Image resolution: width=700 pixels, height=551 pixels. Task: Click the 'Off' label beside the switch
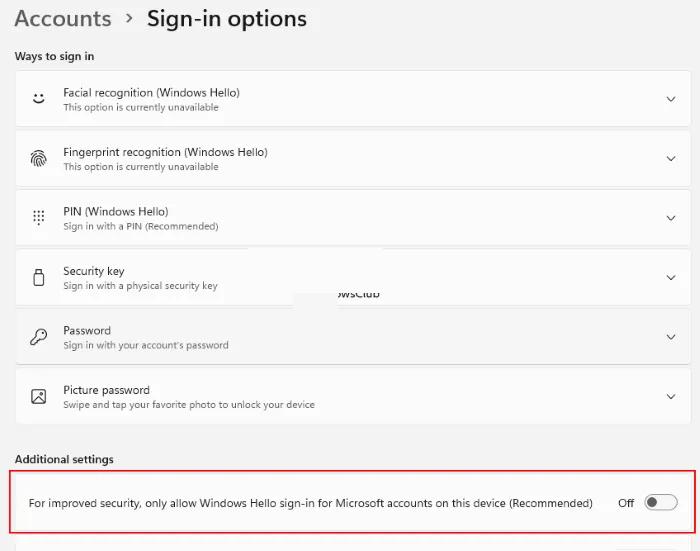pos(626,503)
